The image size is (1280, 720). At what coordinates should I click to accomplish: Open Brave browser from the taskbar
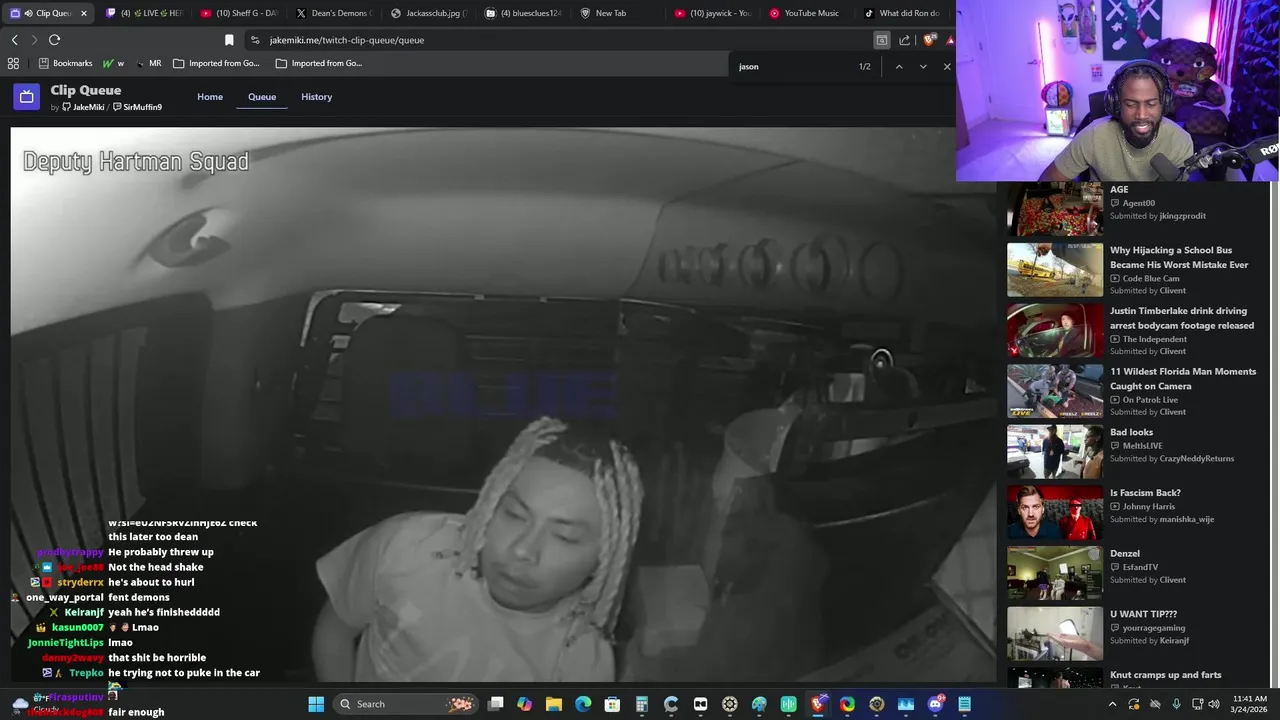[x=818, y=704]
